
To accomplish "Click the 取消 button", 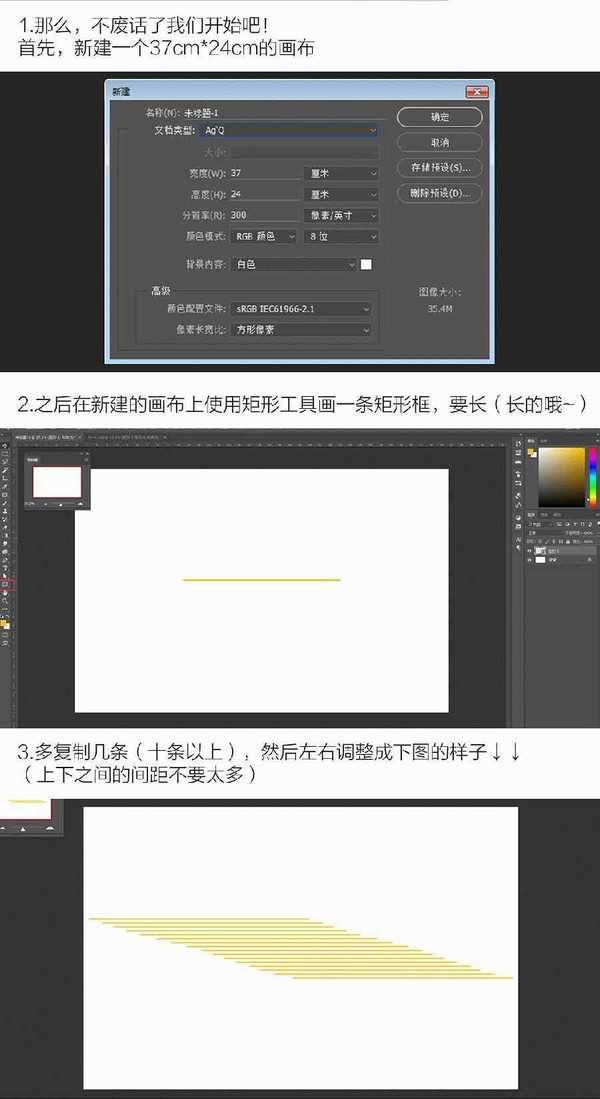I will point(439,142).
